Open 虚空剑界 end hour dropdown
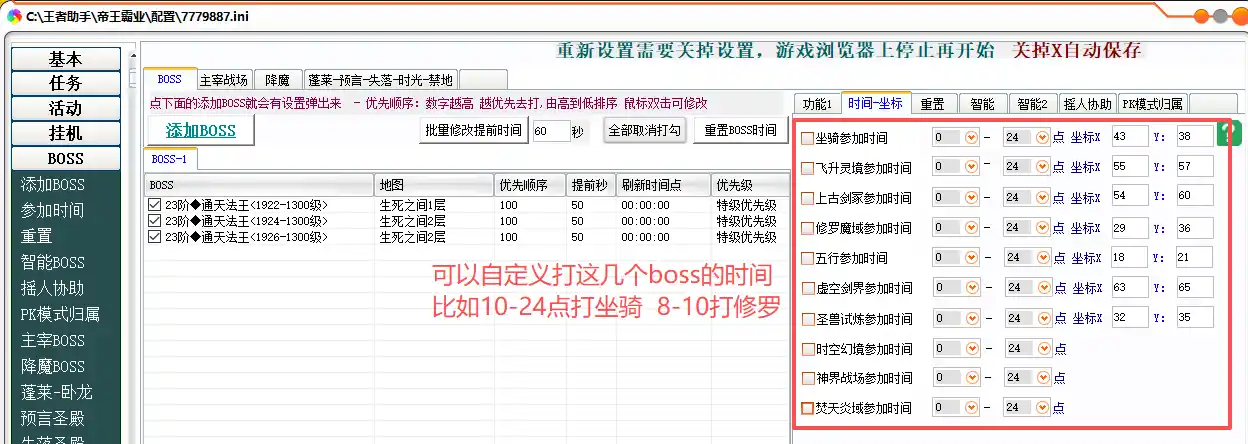This screenshot has width=1248, height=444. 1042,288
